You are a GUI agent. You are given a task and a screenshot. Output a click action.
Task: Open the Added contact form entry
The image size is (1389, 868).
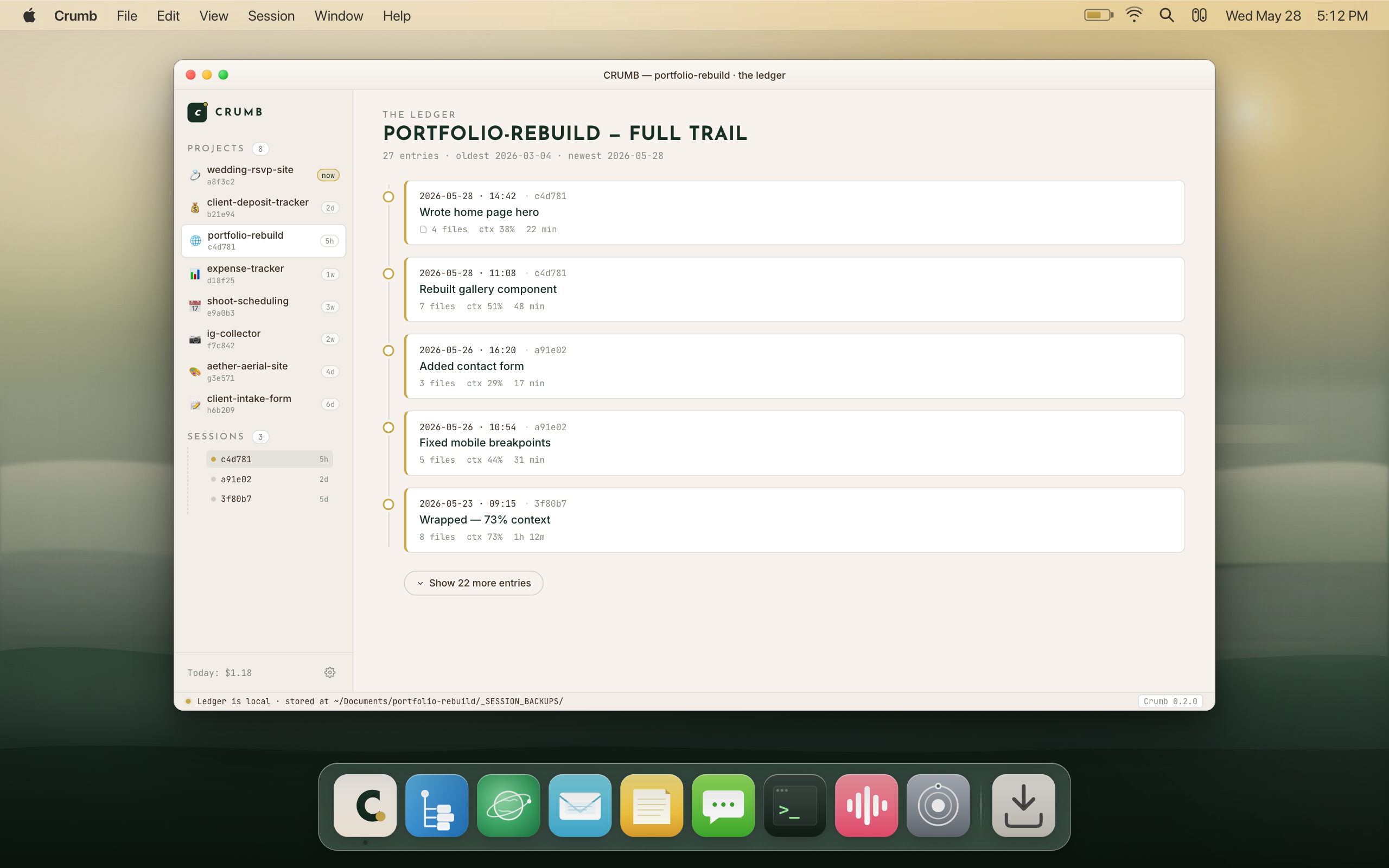click(794, 366)
